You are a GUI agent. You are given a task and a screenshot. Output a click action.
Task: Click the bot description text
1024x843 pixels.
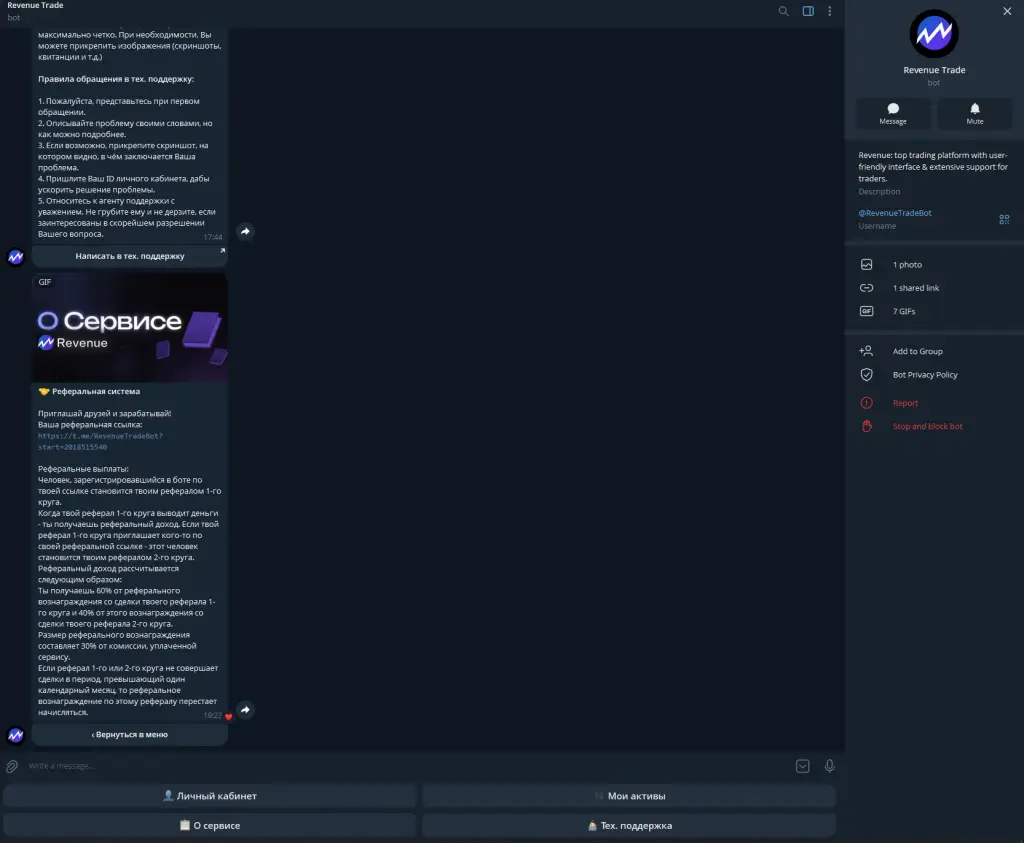[933, 167]
